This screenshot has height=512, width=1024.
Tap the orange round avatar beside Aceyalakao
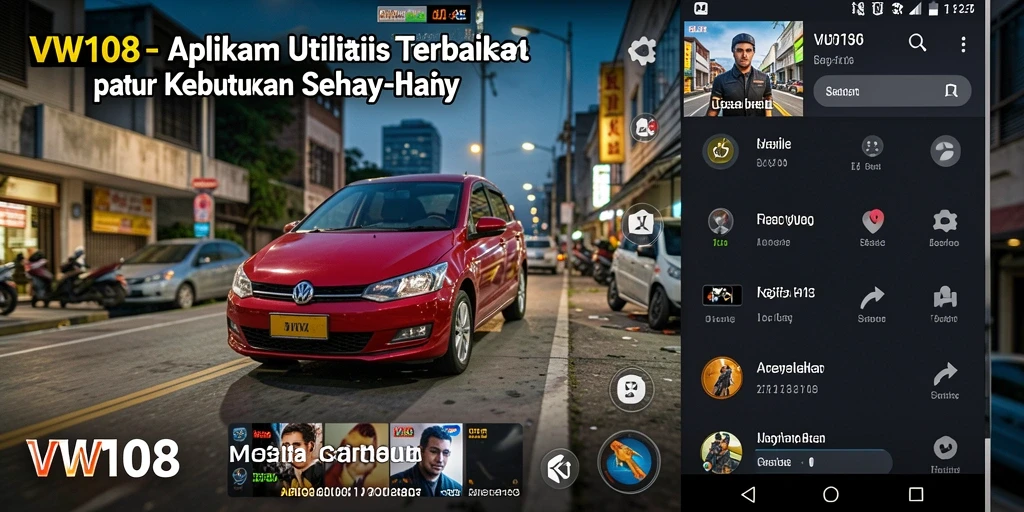722,377
